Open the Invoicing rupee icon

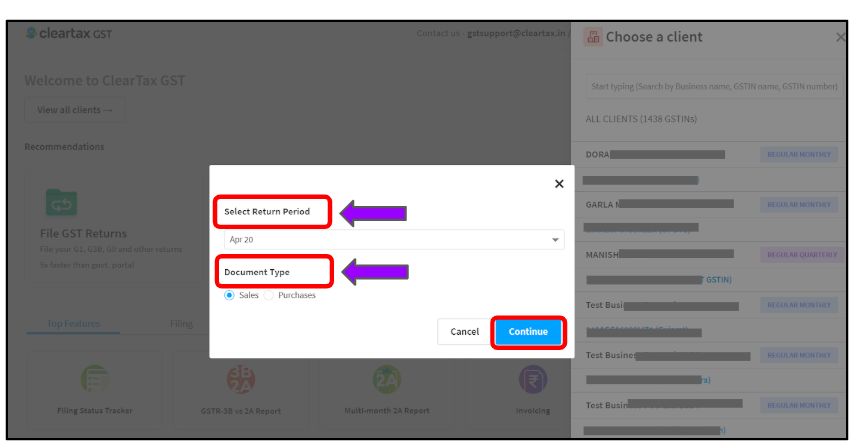[x=533, y=379]
